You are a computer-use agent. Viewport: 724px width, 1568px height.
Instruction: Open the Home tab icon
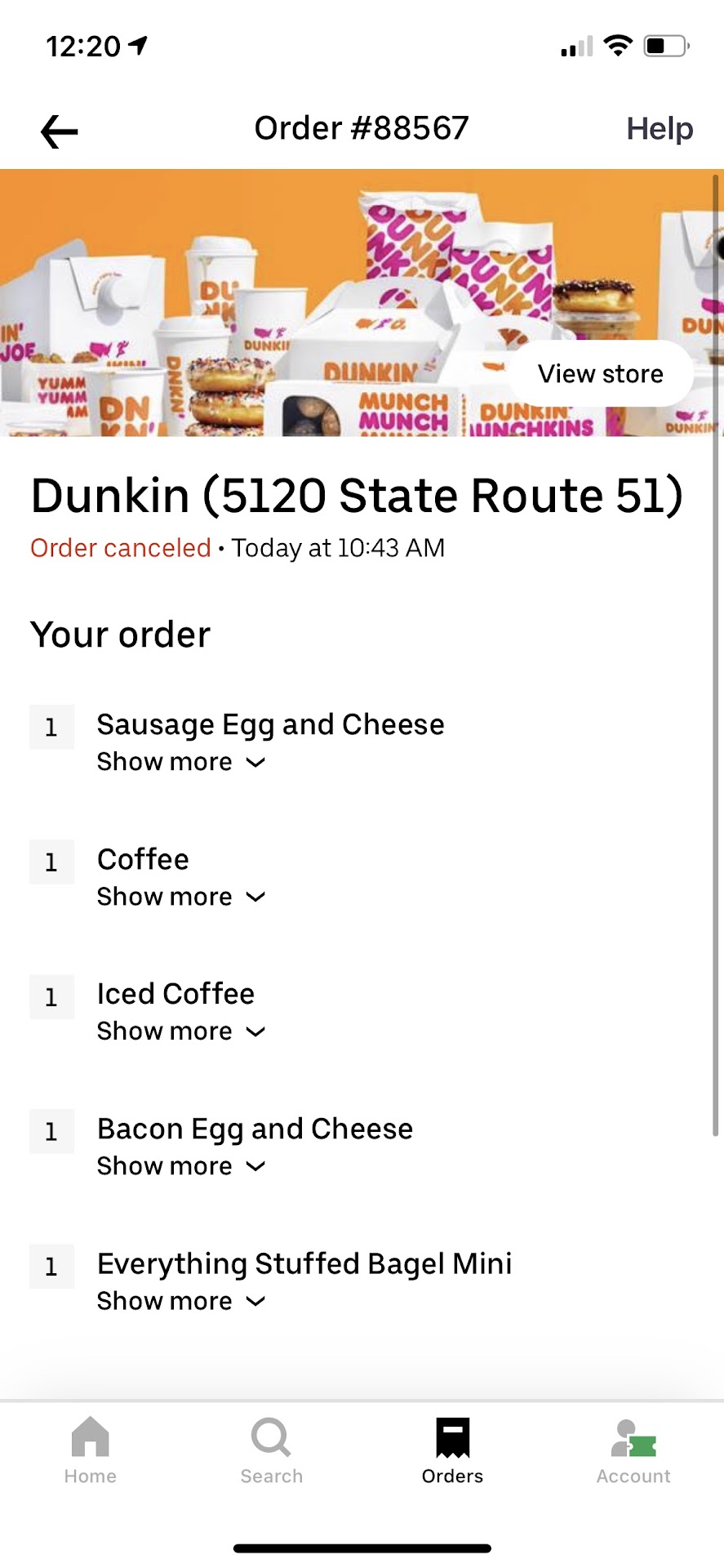pyautogui.click(x=90, y=1438)
